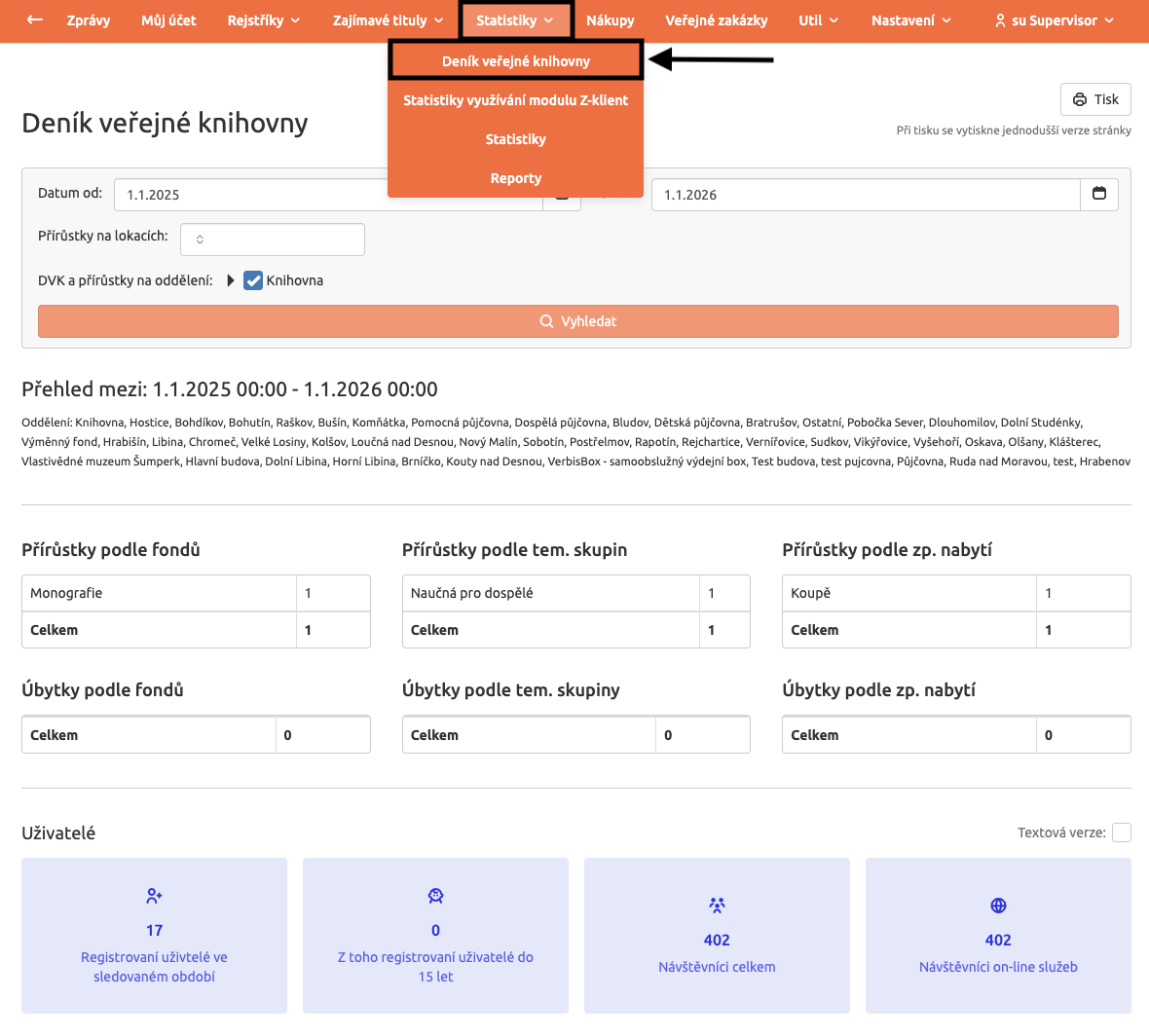Click the back arrow in navigation bar

tap(34, 19)
